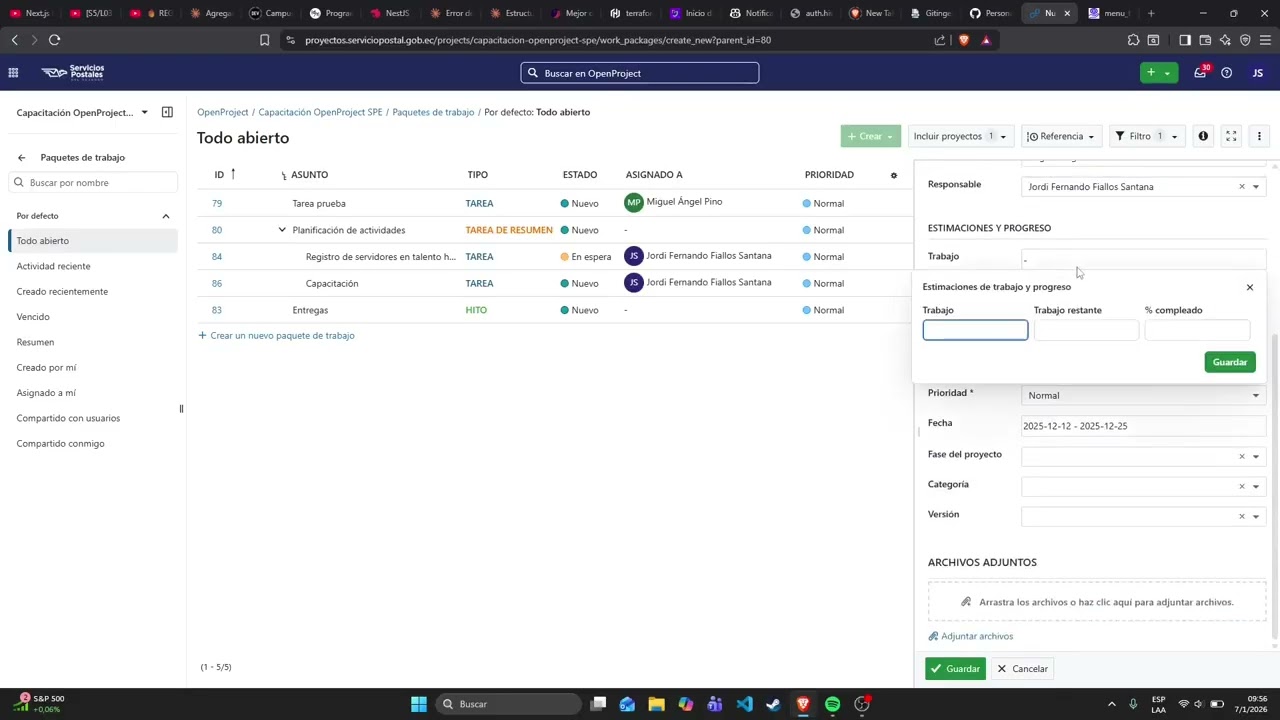Clear the Versión field with its x
This screenshot has width=1280, height=720.
(x=1242, y=517)
